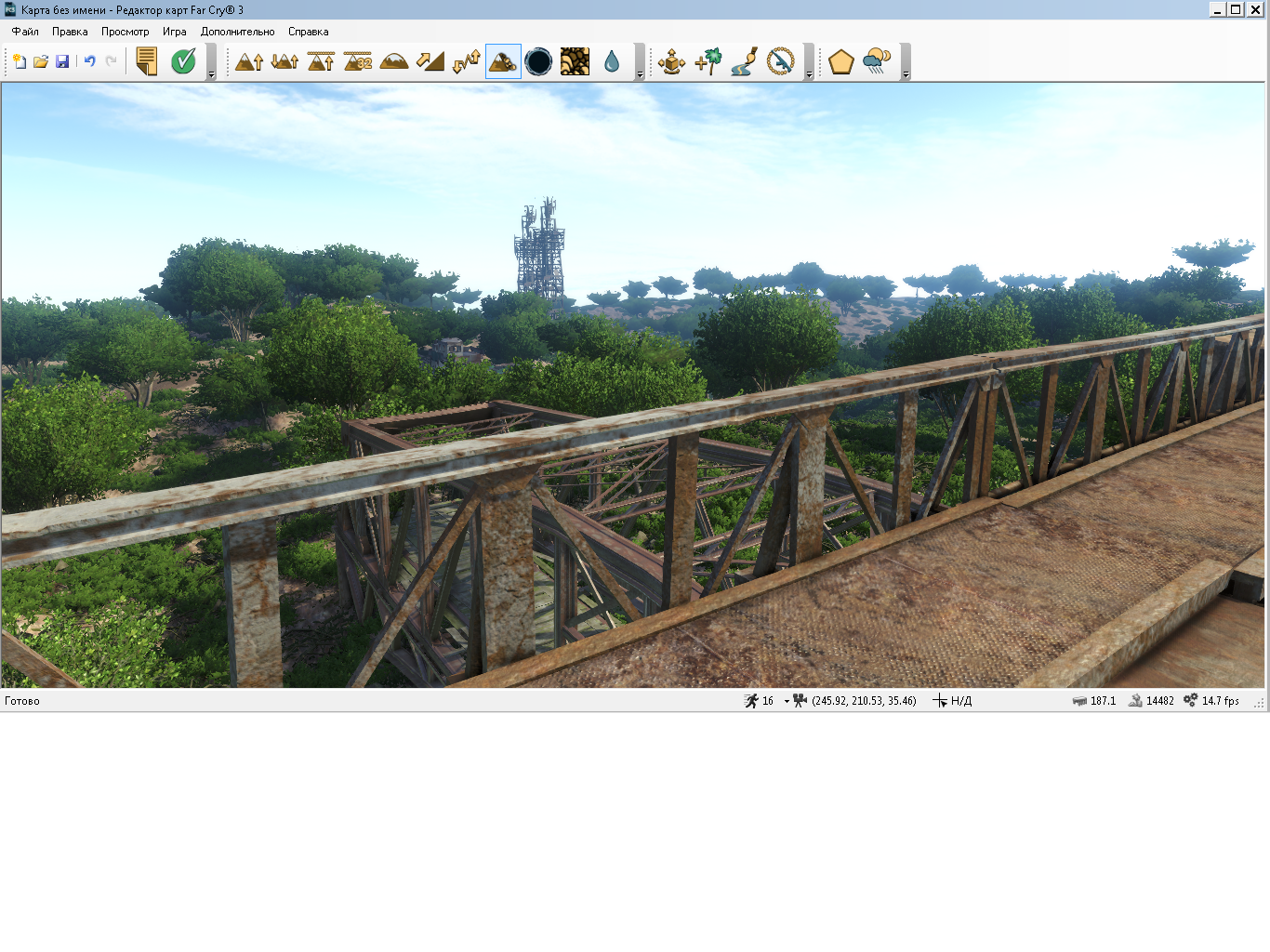Open the Правка menu

[x=70, y=32]
